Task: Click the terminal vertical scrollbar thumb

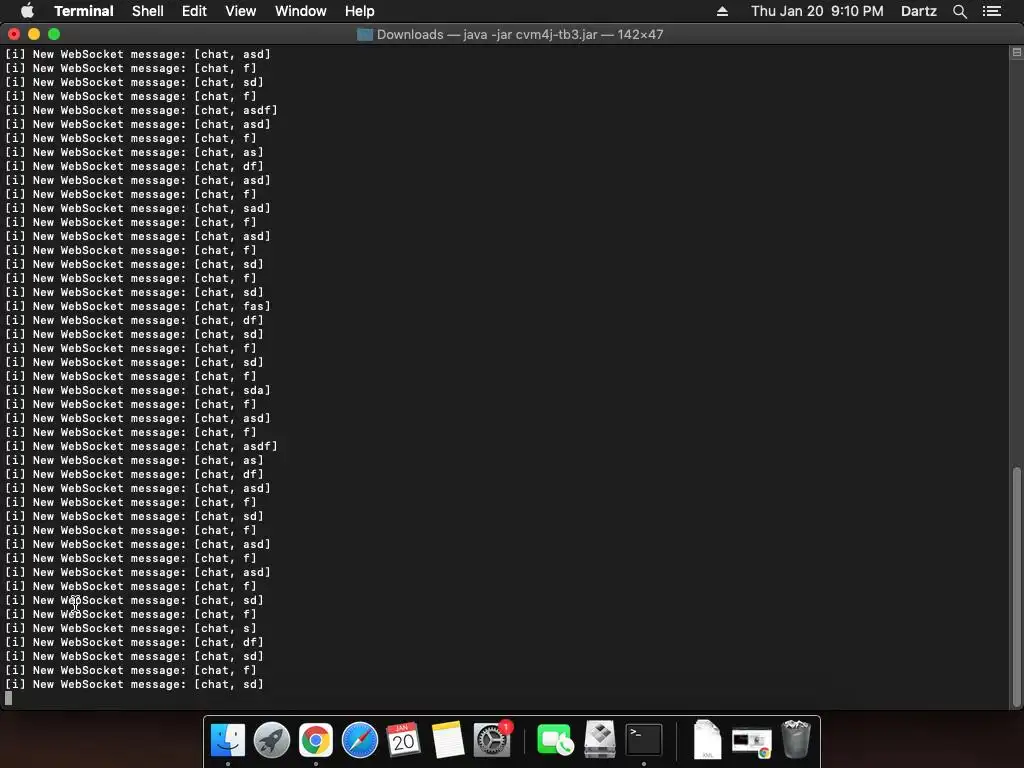Action: [1016, 586]
